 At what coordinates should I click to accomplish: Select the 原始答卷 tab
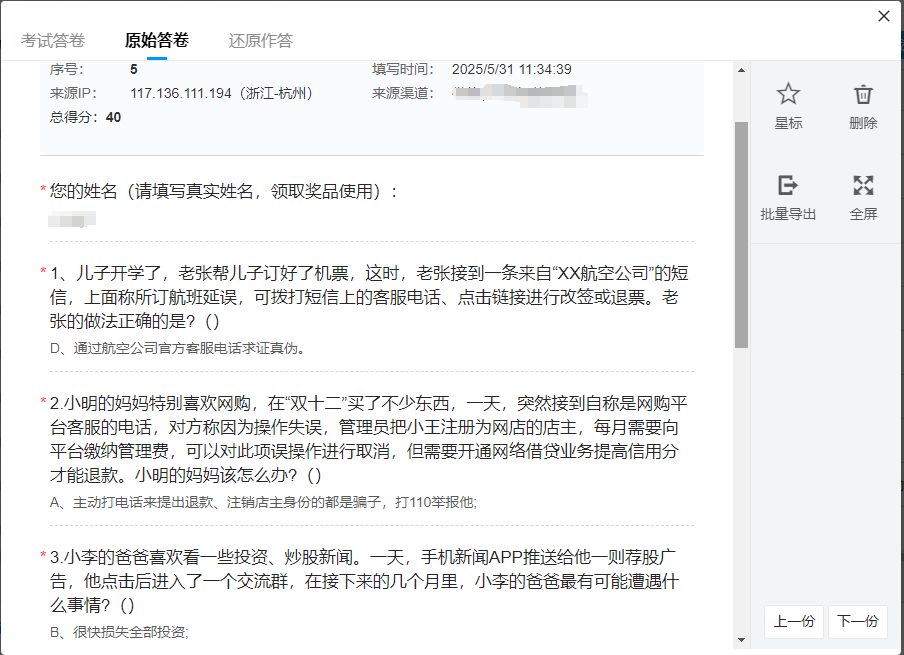point(157,40)
